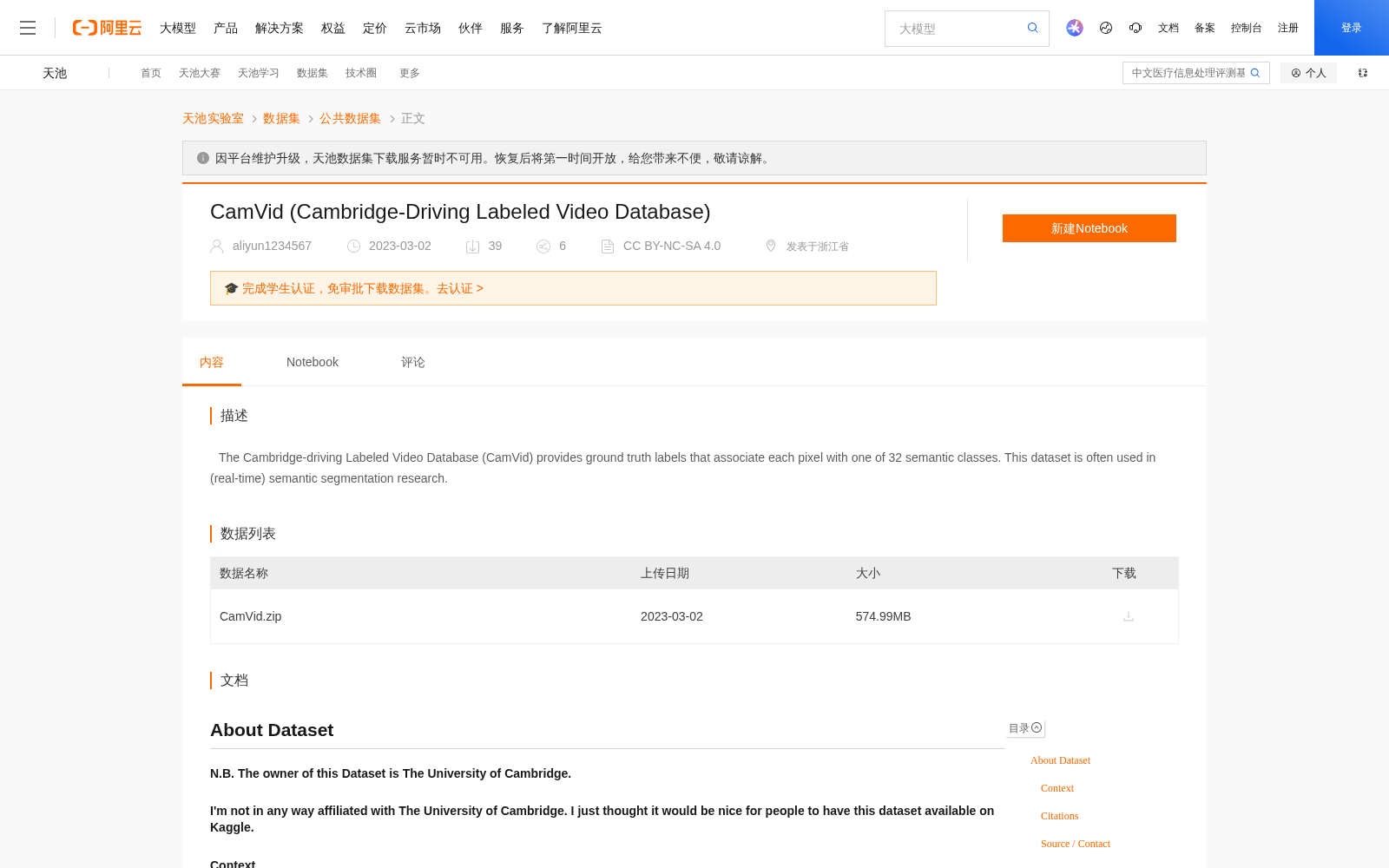
Task: Open the 个人 button
Action: (1308, 73)
